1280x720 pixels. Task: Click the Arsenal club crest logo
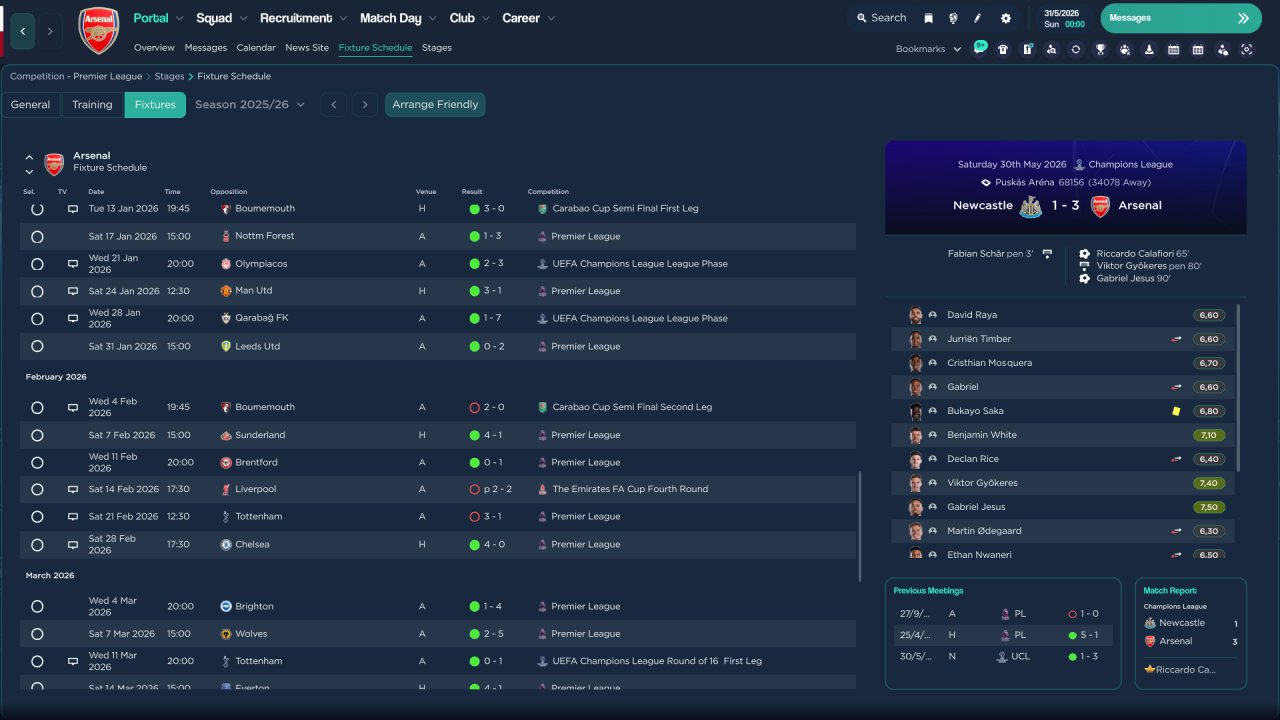tap(98, 30)
